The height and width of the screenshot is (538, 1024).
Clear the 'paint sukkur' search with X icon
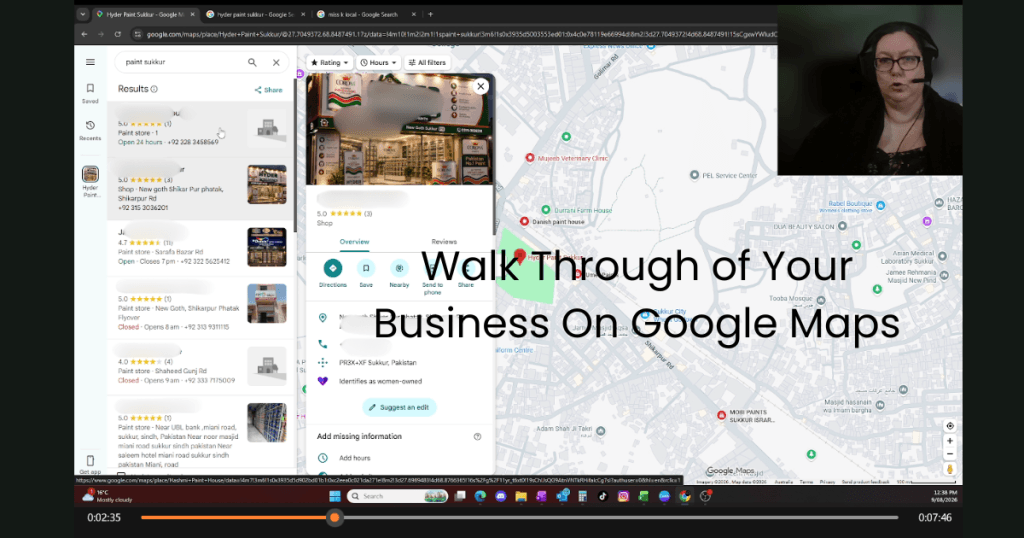[x=276, y=62]
